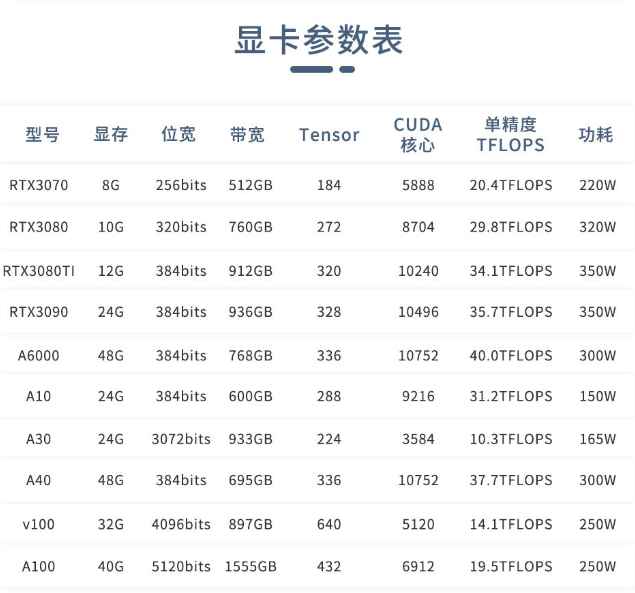The width and height of the screenshot is (635, 593).
Task: Click the CUDA cores value 10240
Action: click(418, 271)
